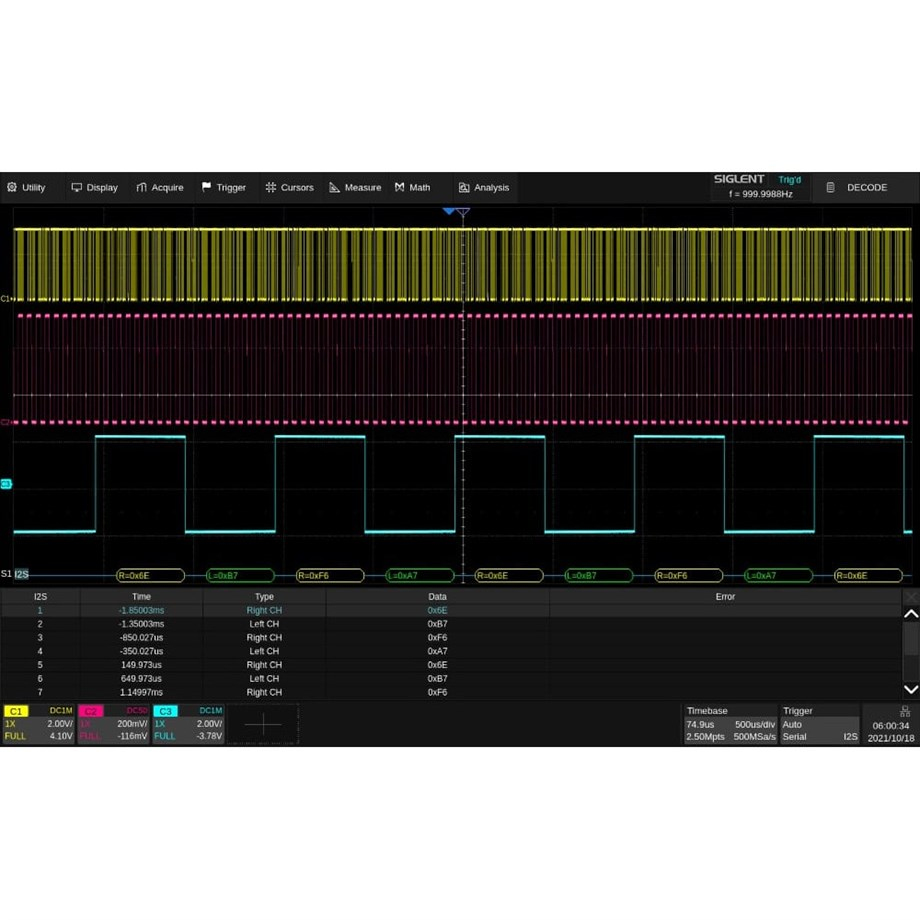Image resolution: width=920 pixels, height=920 pixels.
Task: Click the Utility gear icon
Action: [x=12, y=187]
